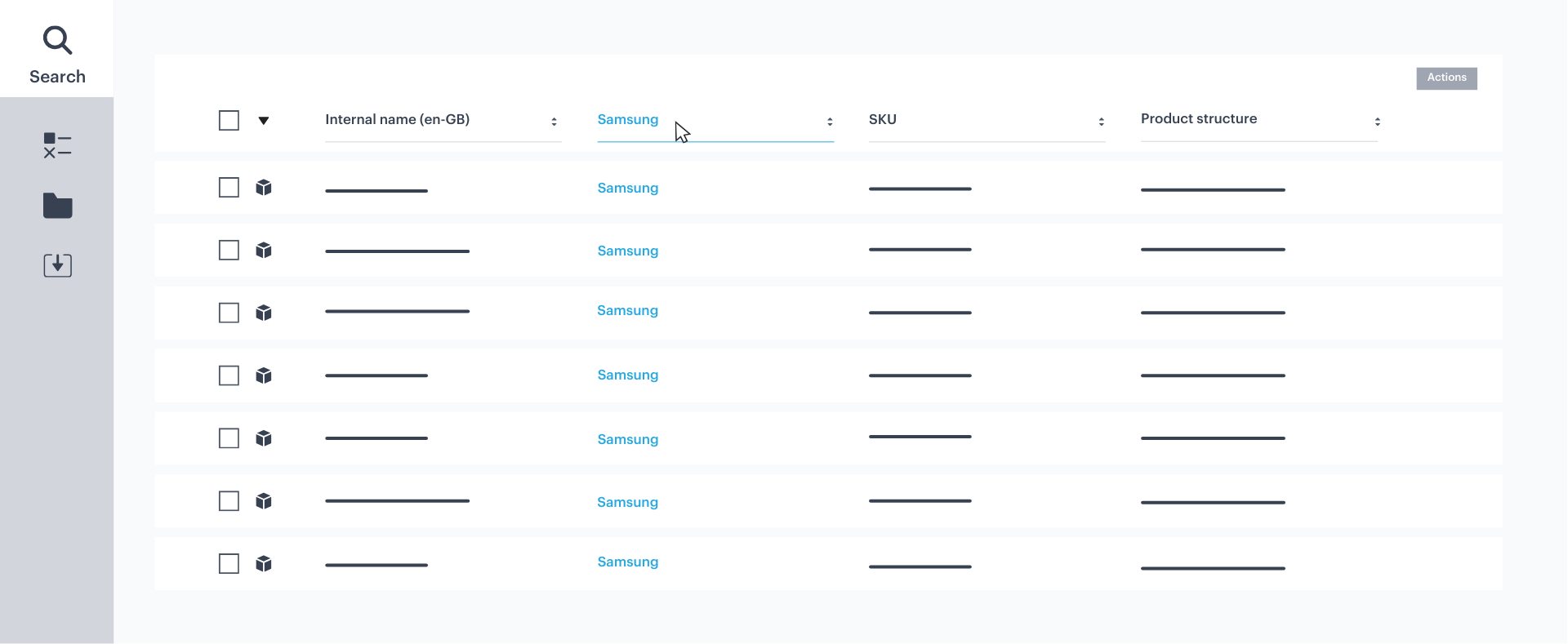This screenshot has width=1568, height=644.
Task: Open the Samsung link in the first row
Action: click(x=627, y=188)
